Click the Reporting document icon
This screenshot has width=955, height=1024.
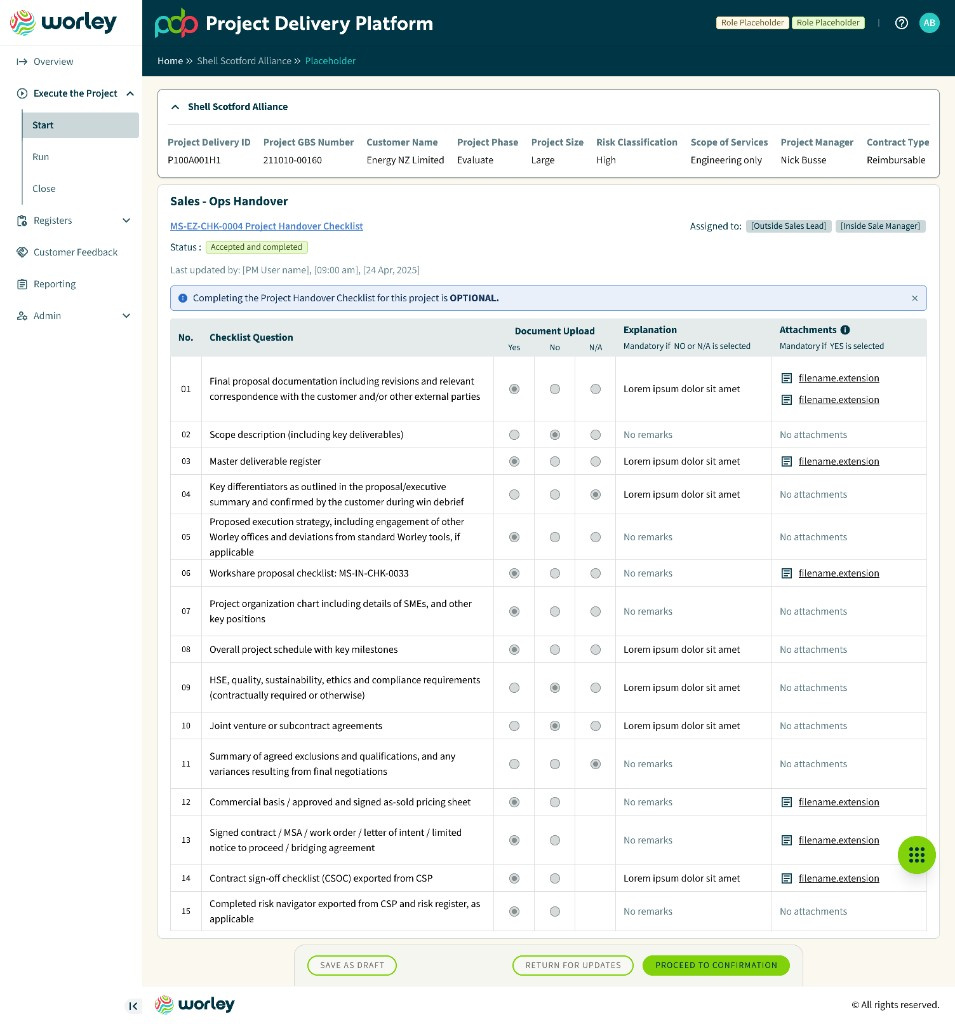click(22, 284)
